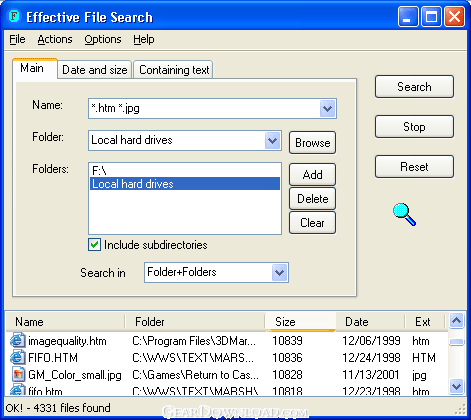This screenshot has height=420, width=471.
Task: Click the results list scrollbar thumb
Action: [456, 342]
